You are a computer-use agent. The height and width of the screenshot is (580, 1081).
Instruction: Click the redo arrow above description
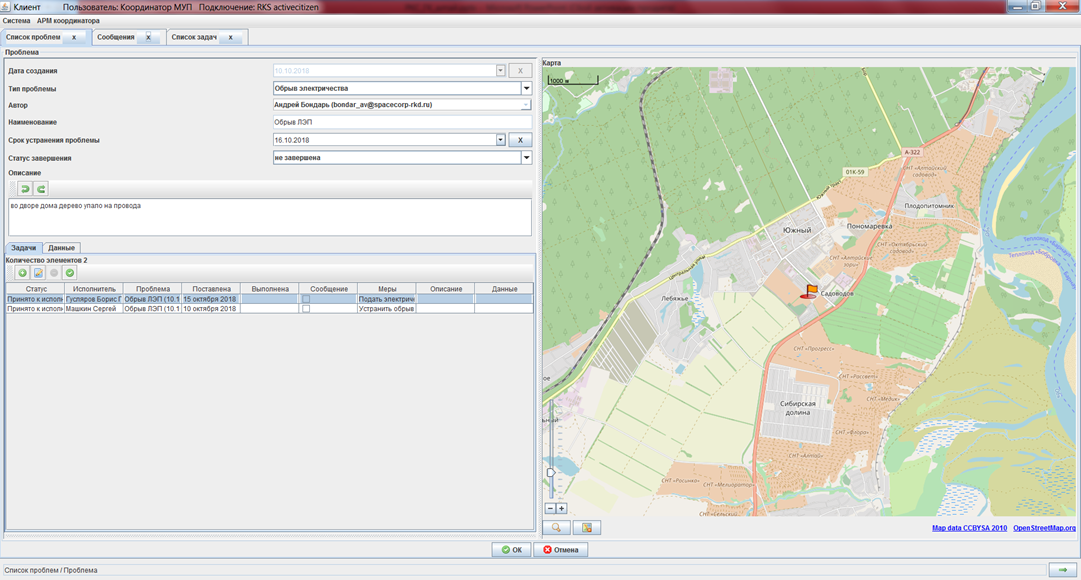(41, 188)
